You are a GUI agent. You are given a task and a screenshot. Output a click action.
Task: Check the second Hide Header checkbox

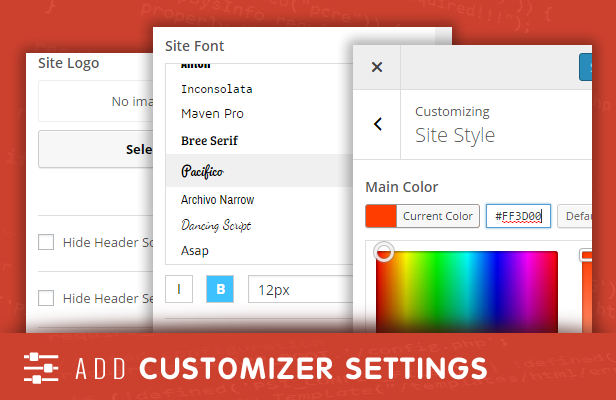46,298
